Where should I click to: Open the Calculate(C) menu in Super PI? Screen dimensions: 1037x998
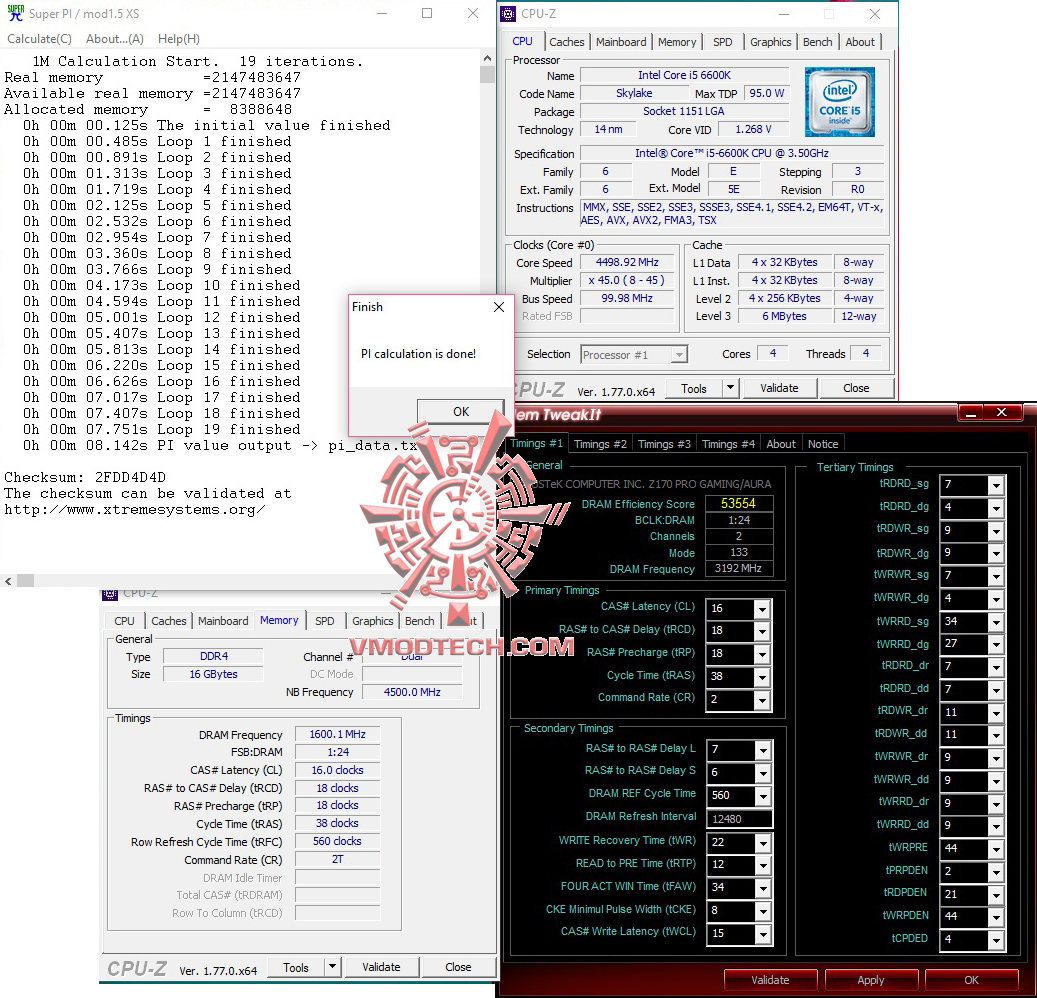coord(39,39)
